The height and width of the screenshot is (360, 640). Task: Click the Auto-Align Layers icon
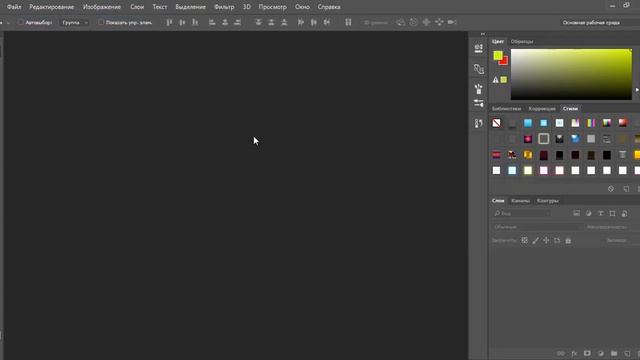pyautogui.click(x=348, y=22)
